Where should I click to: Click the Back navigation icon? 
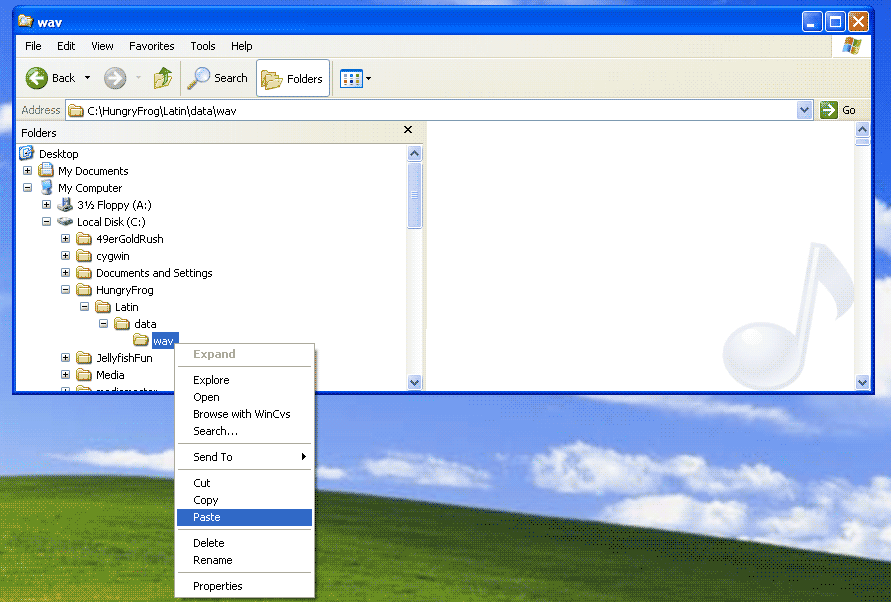click(37, 77)
